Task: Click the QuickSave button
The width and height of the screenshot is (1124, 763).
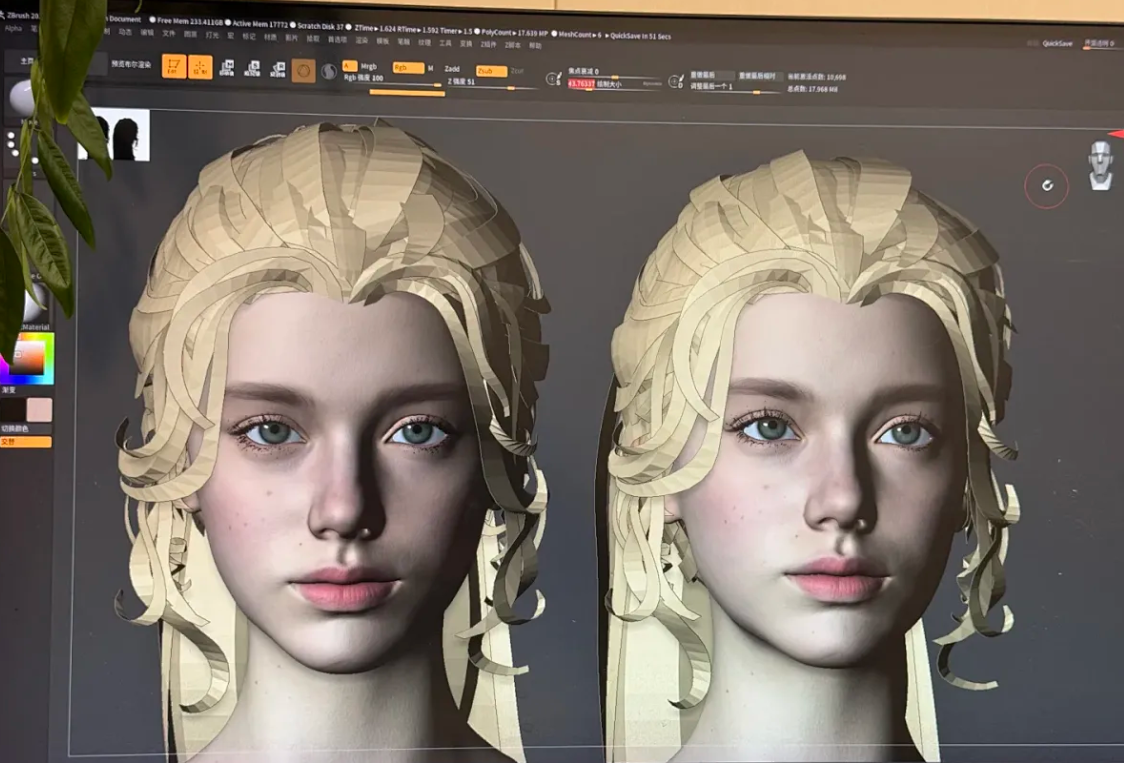Action: (x=1057, y=44)
